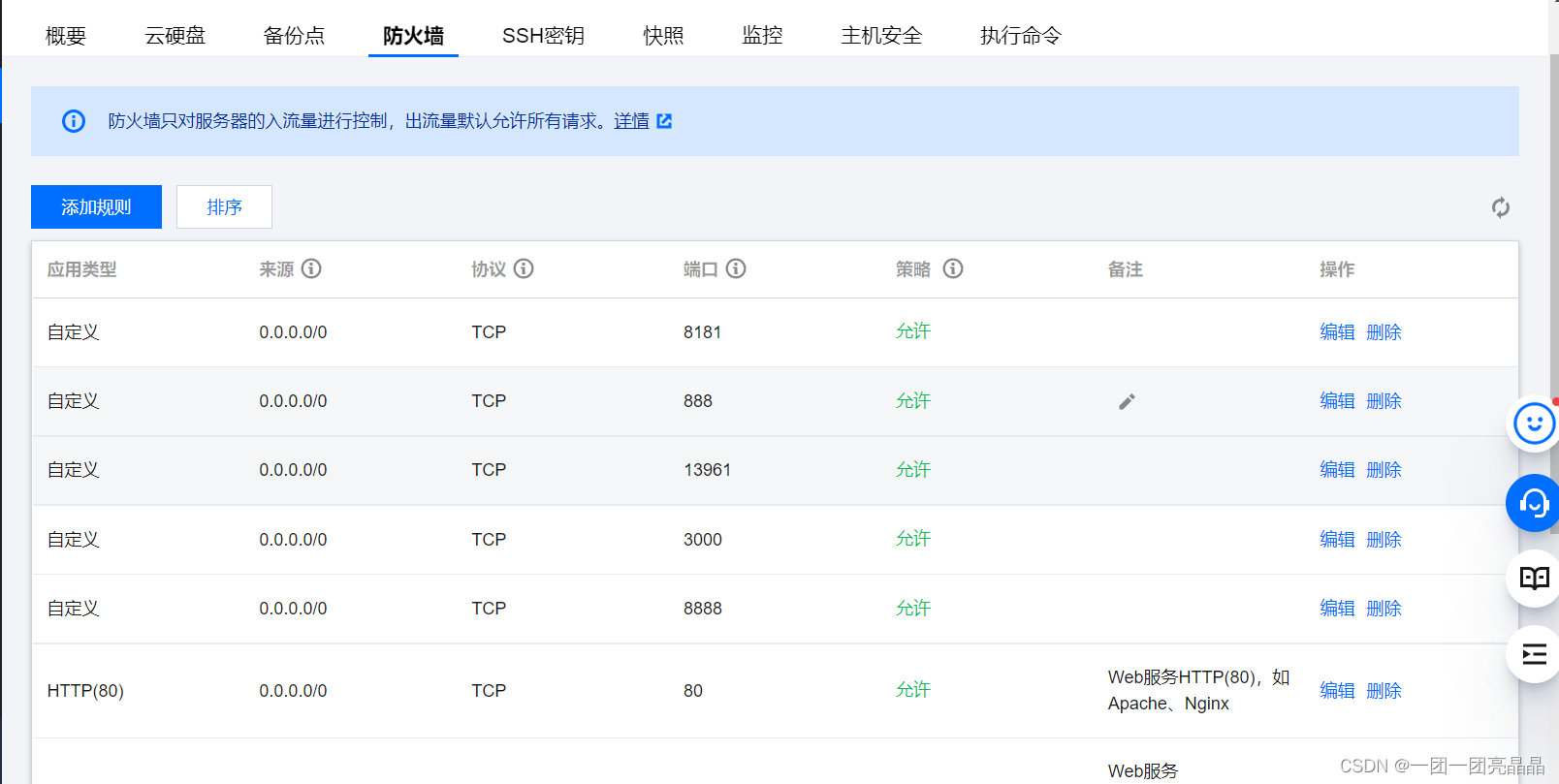Screen dimensions: 1559x784
Task: Click the port value 8888
Action: [702, 609]
